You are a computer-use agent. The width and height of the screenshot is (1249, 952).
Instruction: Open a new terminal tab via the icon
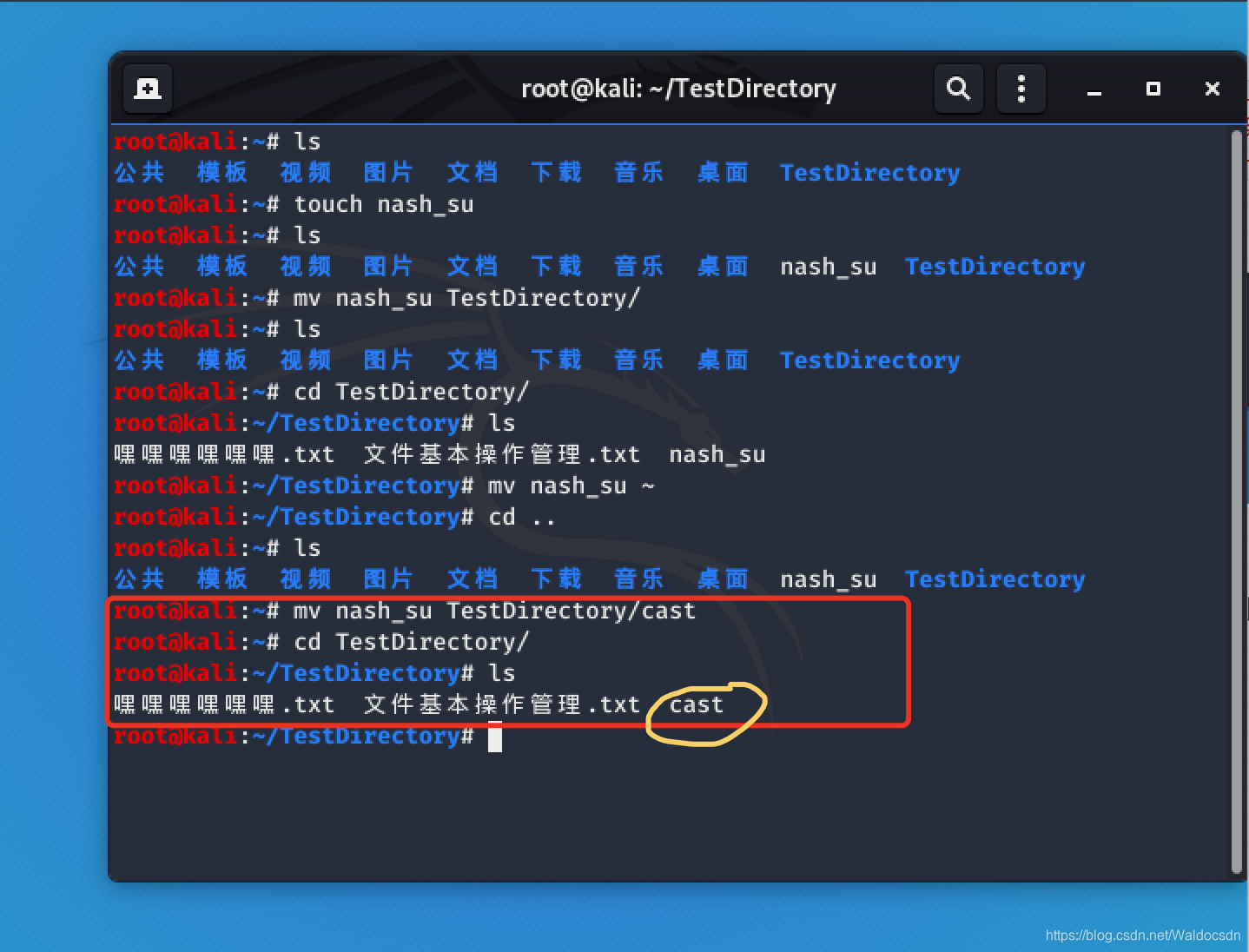pos(148,89)
